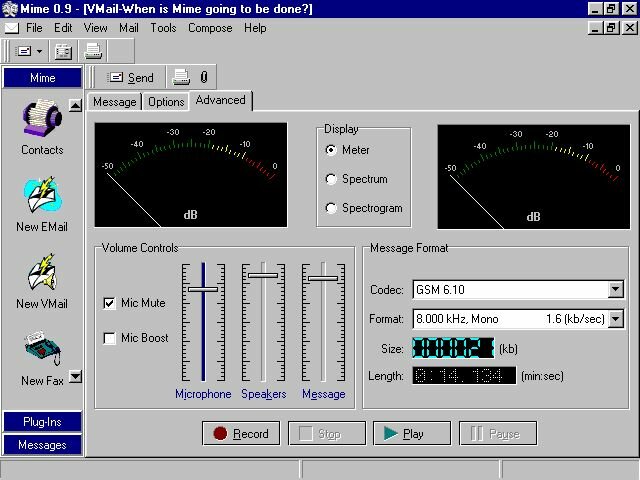640x480 pixels.
Task: Click the envelope new-message toolbar icon
Action: pos(23,51)
